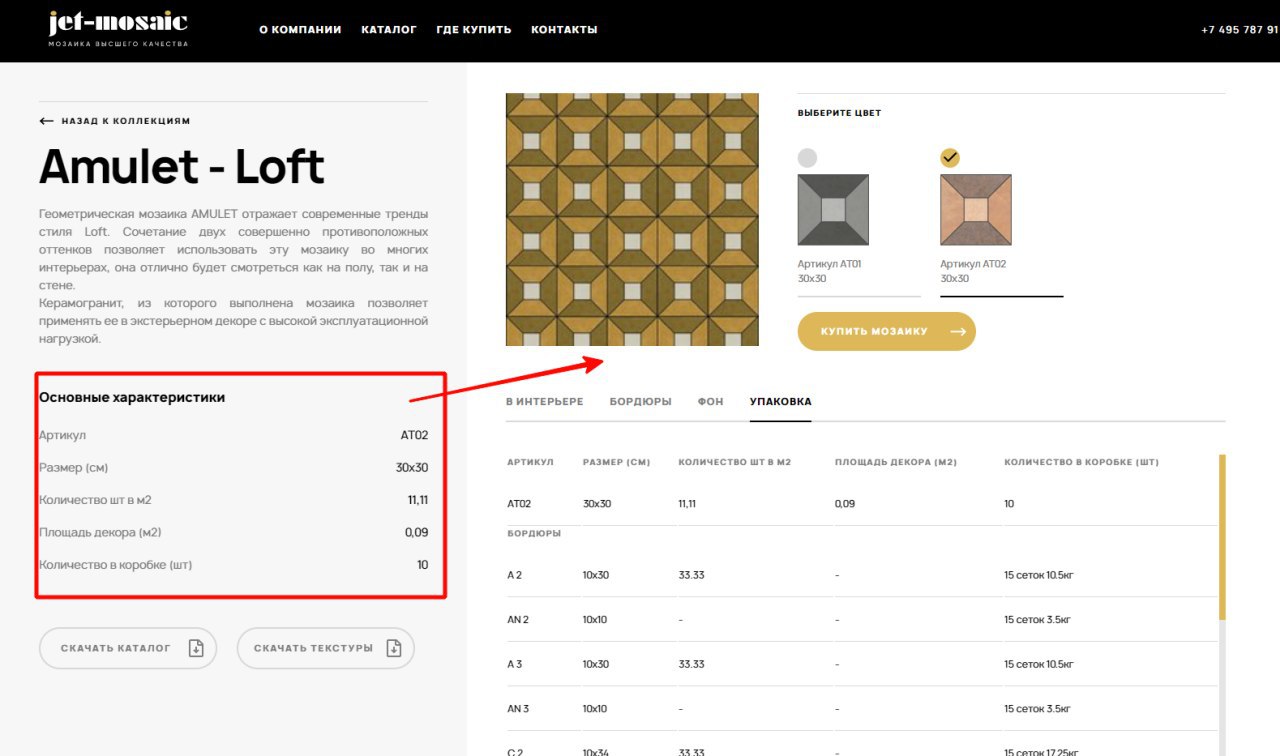Click the AT02 cell in packaging table
The height and width of the screenshot is (756, 1280).
517,504
